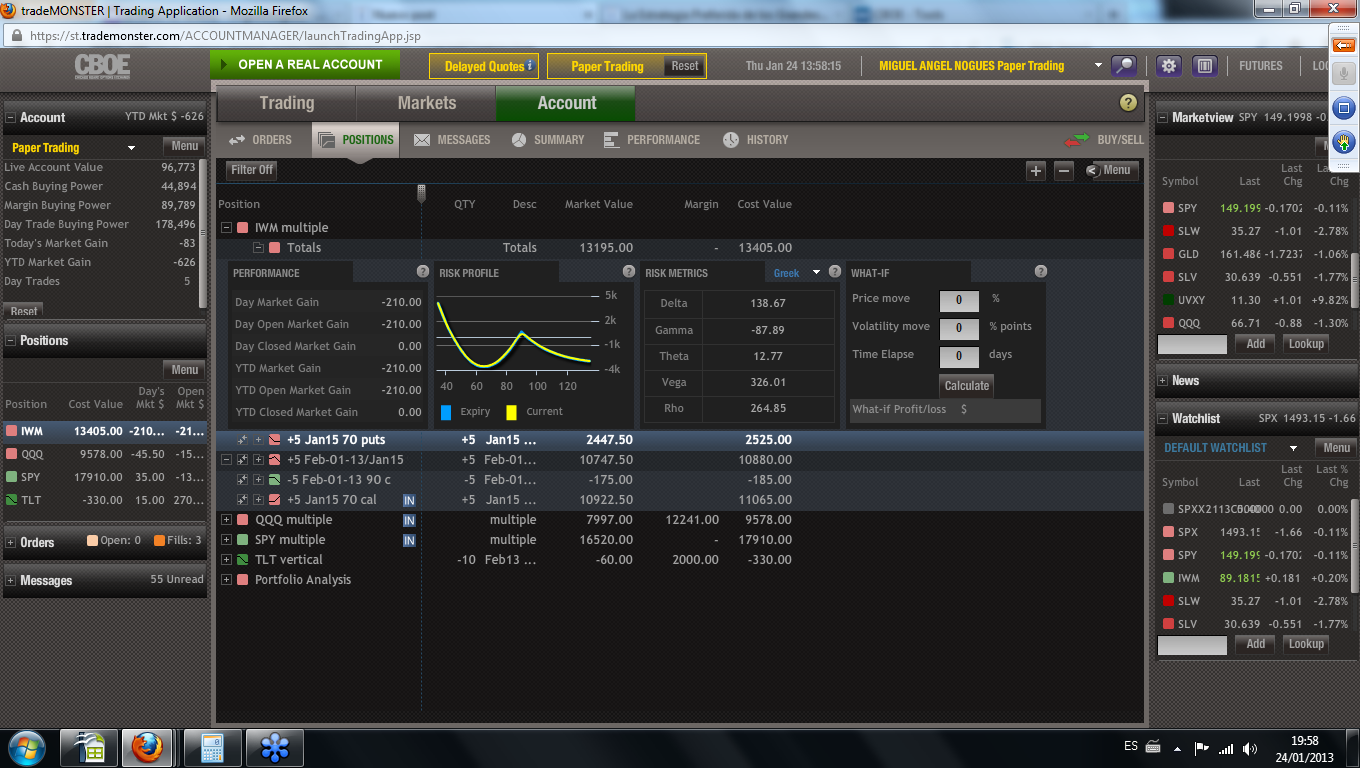This screenshot has width=1360, height=768.
Task: Switch to the Markets tab
Action: click(x=427, y=103)
